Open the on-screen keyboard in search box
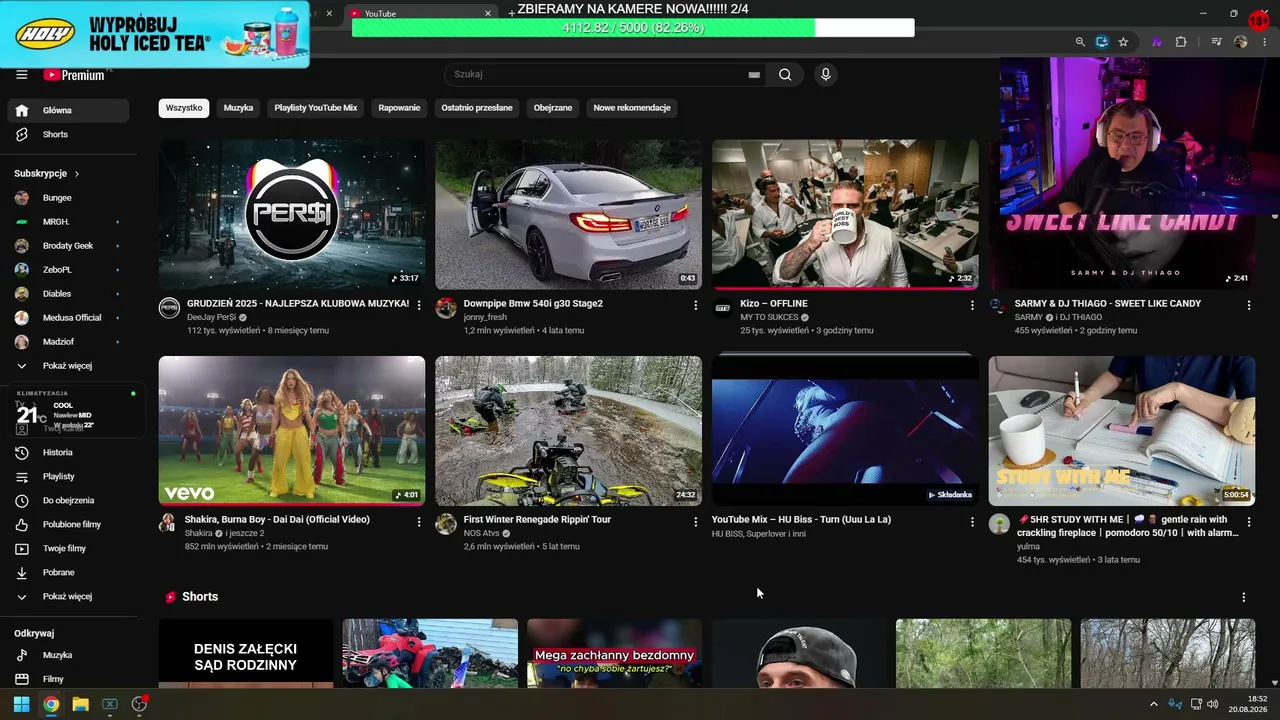This screenshot has height=720, width=1280. 754,75
